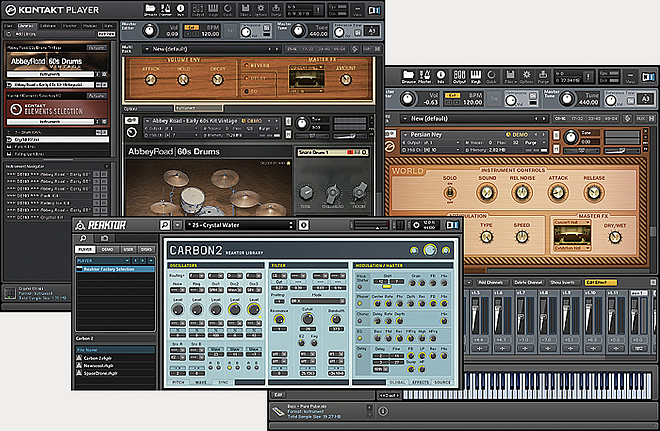Click NI logo in left Kontakt Player header
The width and height of the screenshot is (660, 431).
click(x=374, y=10)
